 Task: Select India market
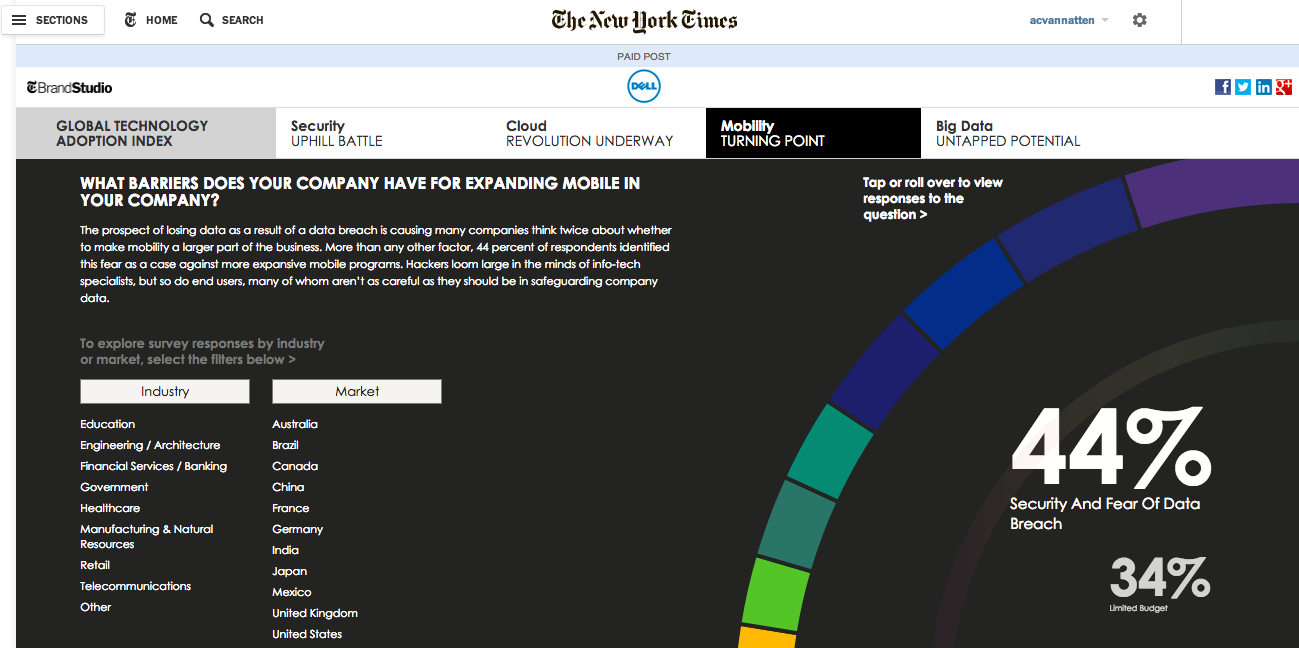(x=285, y=550)
